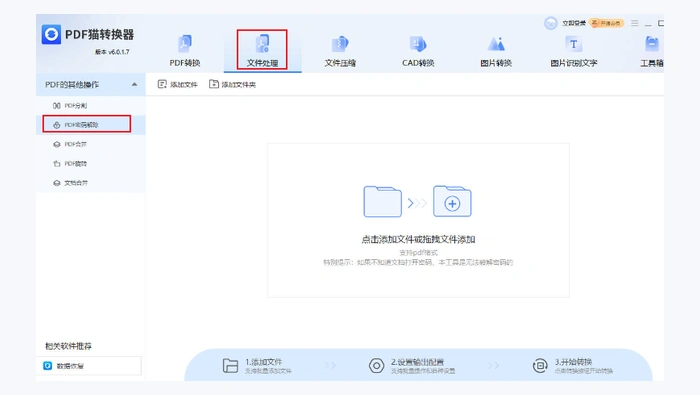Open the PDF转换 tab

pos(185,51)
